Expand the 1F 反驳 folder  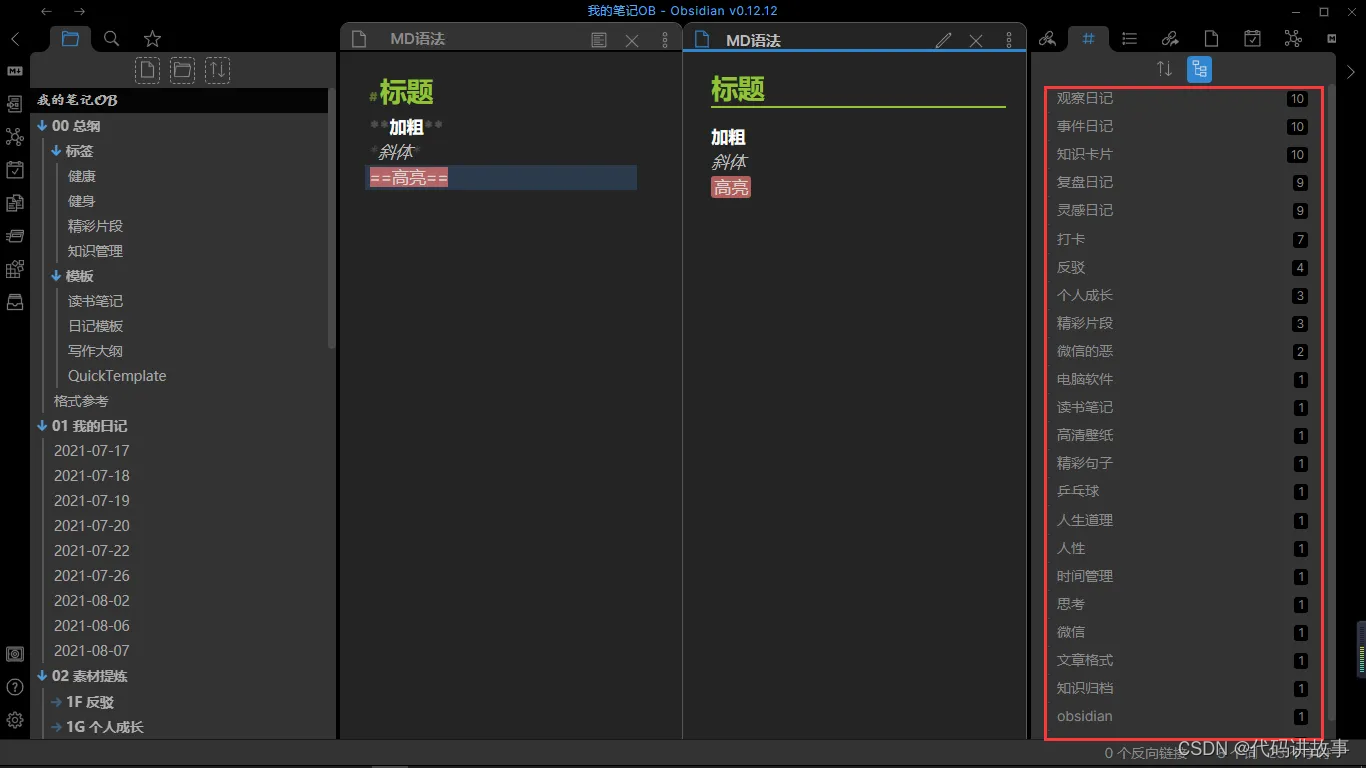(57, 702)
